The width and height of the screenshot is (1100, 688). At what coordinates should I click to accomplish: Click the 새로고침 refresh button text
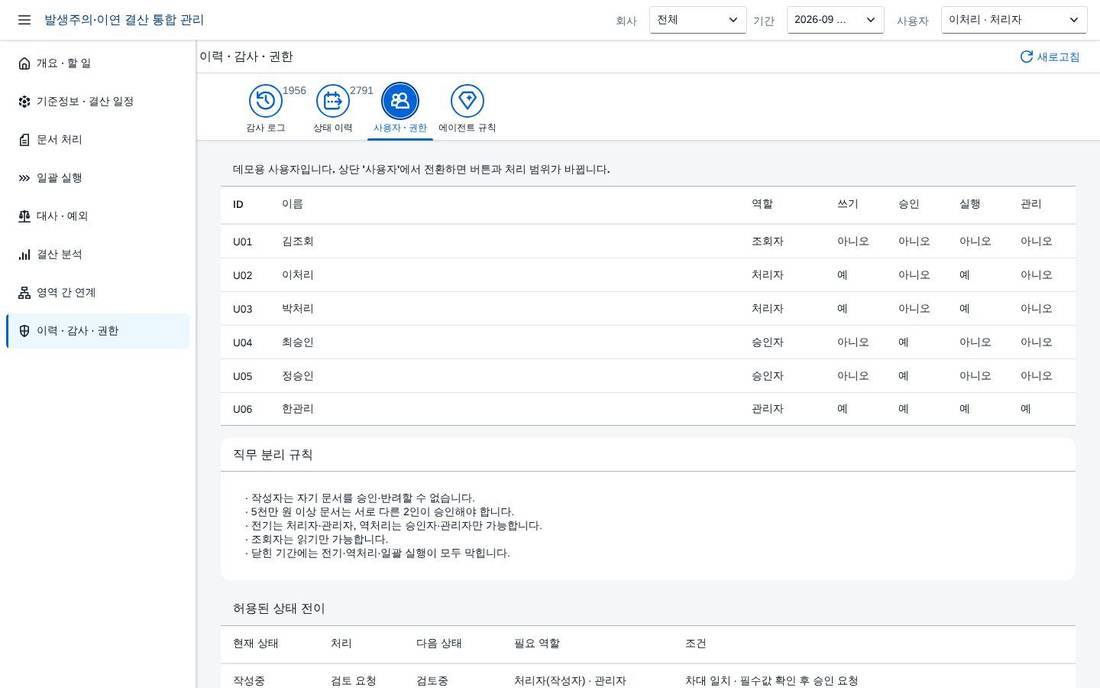(1058, 57)
